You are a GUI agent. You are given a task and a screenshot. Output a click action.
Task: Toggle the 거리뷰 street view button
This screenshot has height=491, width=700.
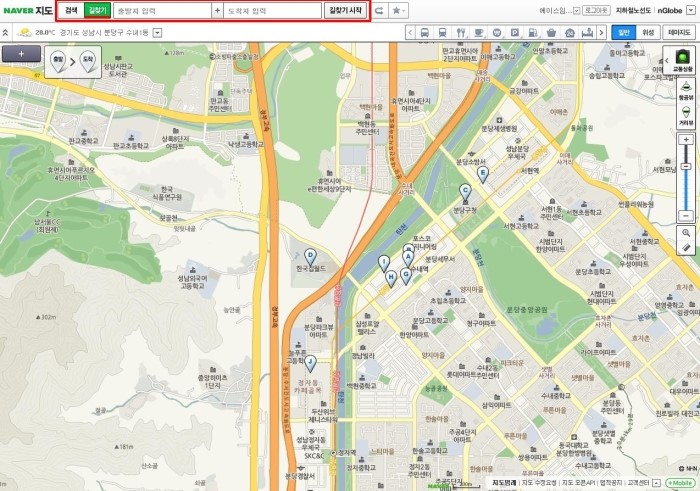click(686, 116)
